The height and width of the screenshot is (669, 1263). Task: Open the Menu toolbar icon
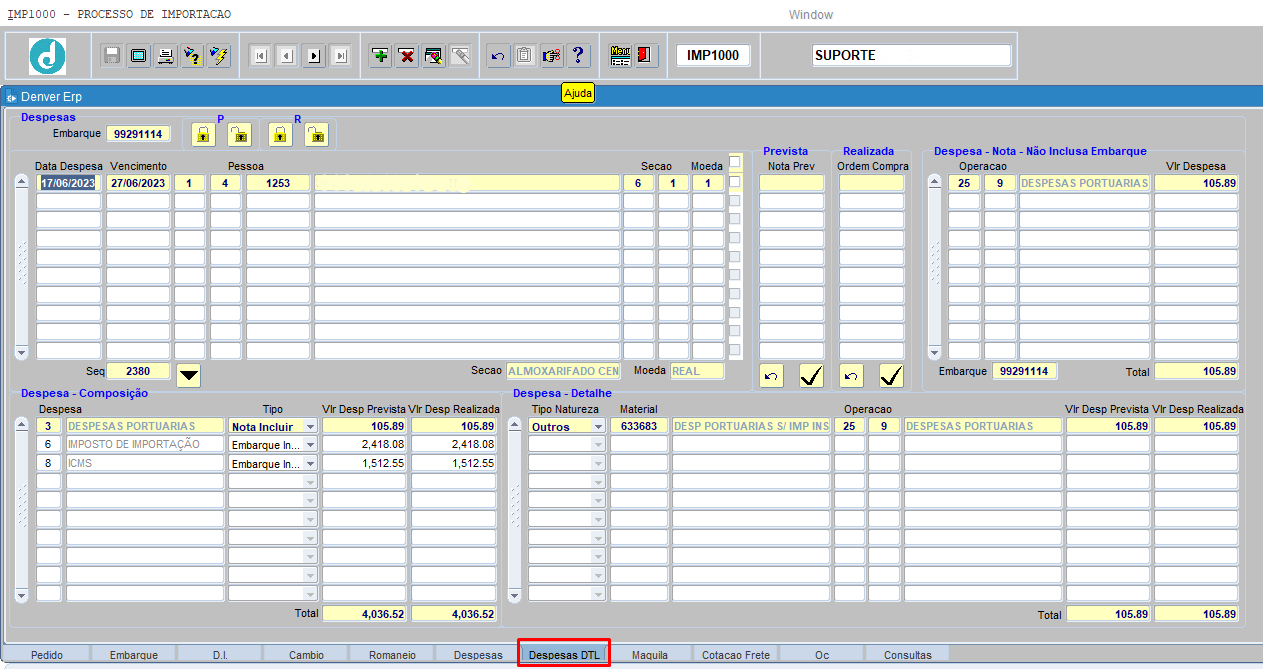[x=620, y=55]
